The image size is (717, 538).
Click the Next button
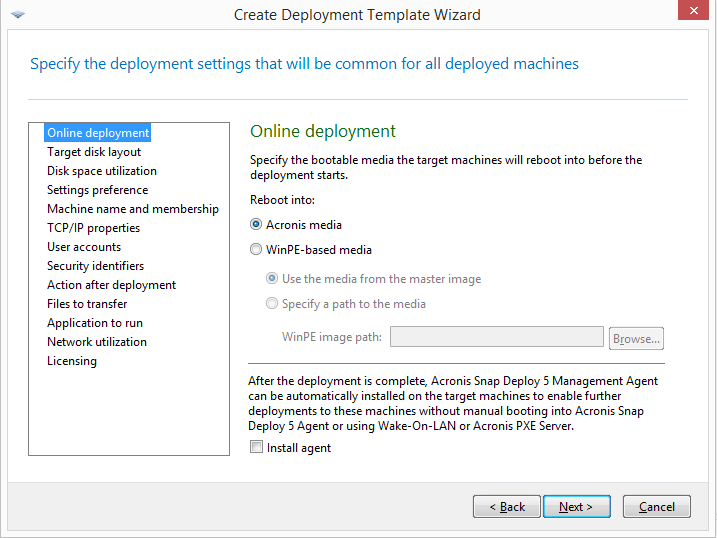tap(576, 507)
